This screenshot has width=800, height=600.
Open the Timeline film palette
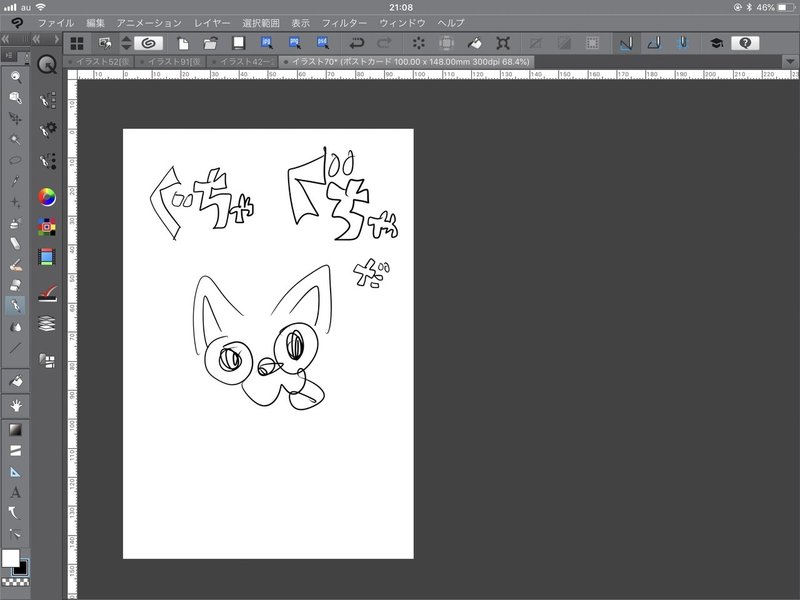coord(46,257)
